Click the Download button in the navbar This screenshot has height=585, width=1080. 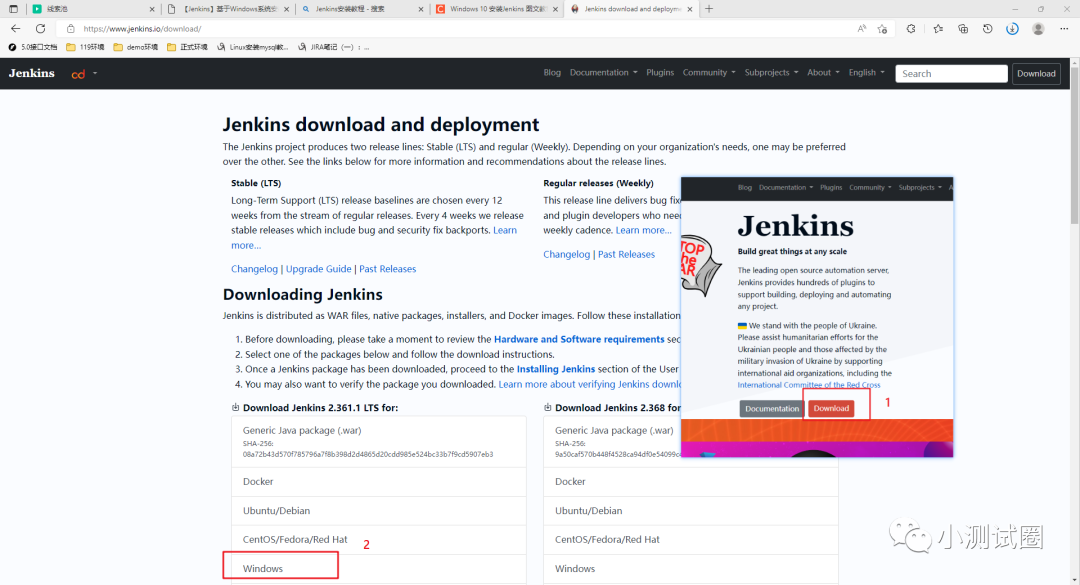pyautogui.click(x=1036, y=74)
